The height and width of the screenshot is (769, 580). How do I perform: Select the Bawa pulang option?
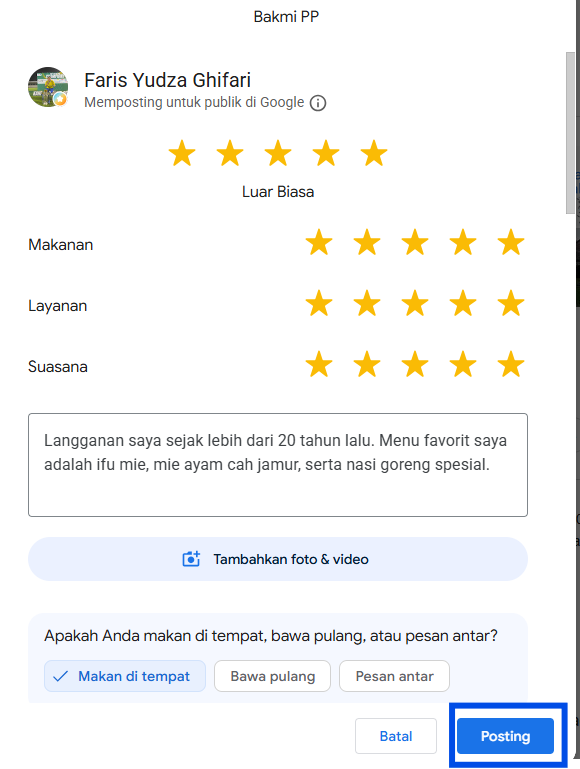(273, 676)
